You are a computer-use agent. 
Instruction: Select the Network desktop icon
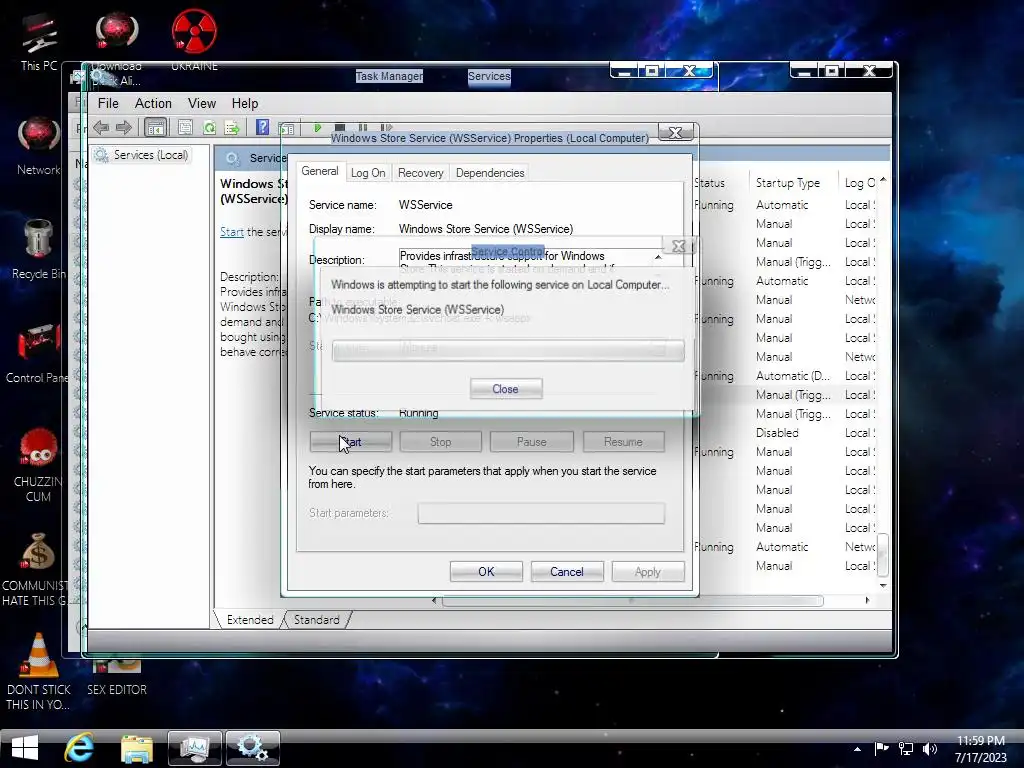coord(39,146)
